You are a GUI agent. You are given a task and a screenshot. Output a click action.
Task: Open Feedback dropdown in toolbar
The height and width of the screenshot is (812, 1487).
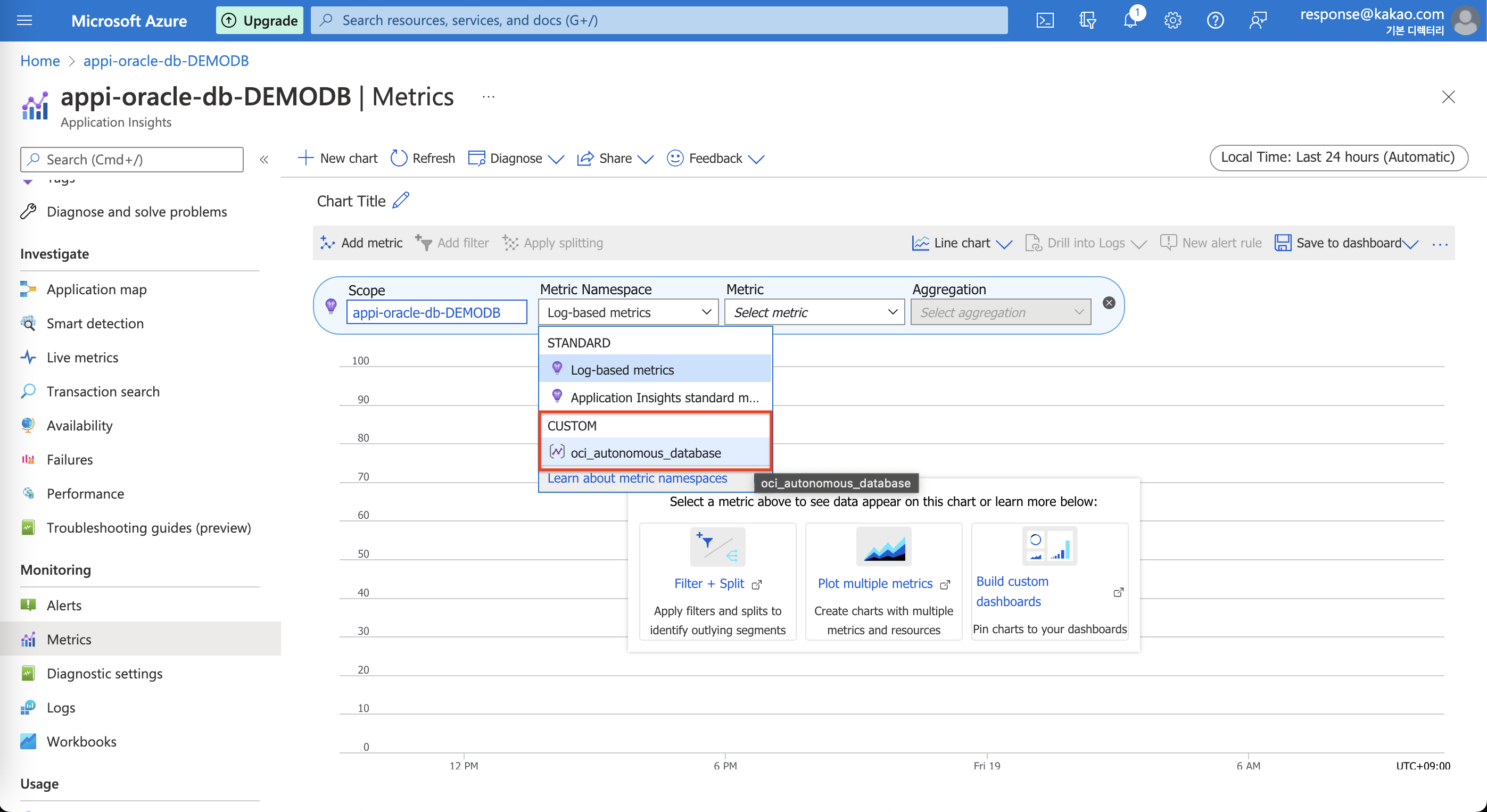(715, 158)
